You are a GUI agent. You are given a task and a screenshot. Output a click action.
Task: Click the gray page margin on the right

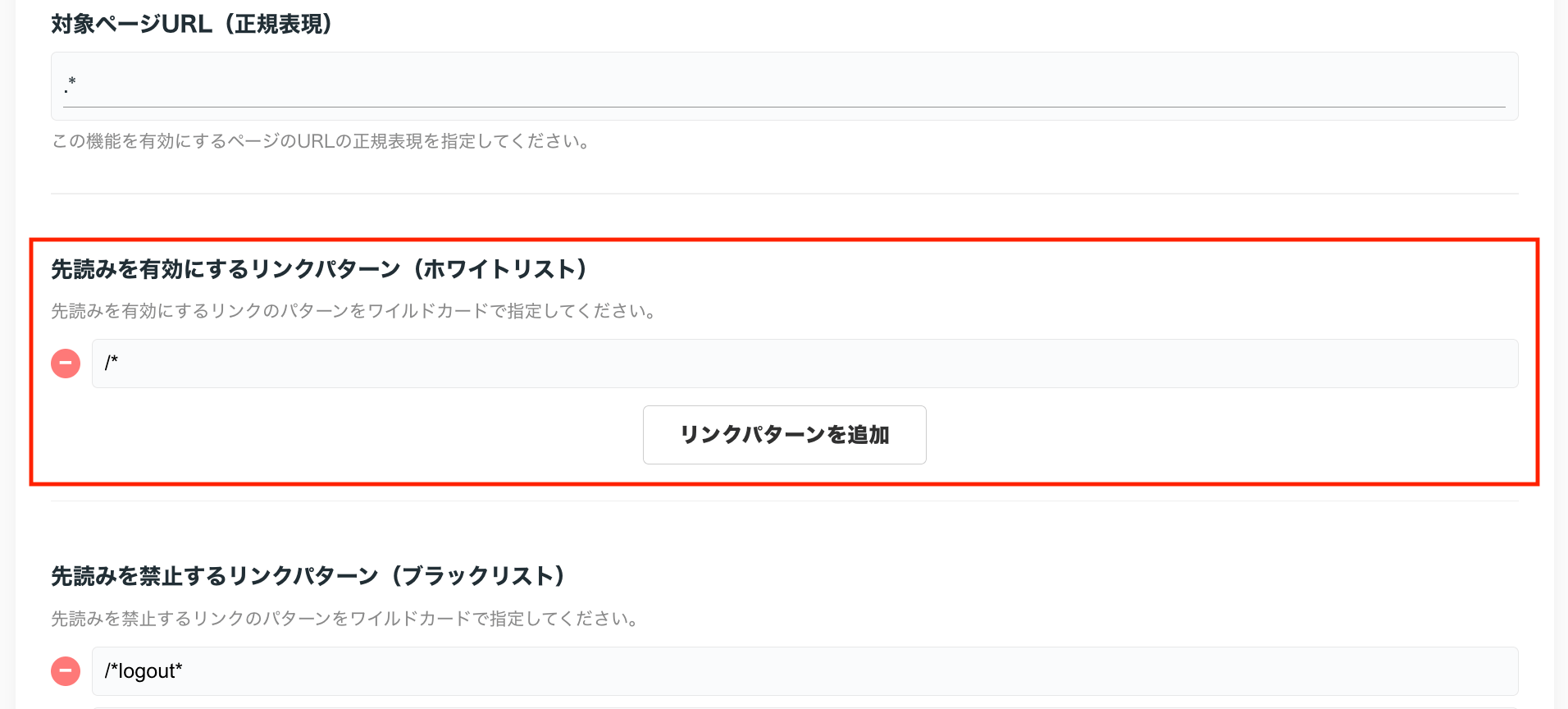[x=1561, y=354]
